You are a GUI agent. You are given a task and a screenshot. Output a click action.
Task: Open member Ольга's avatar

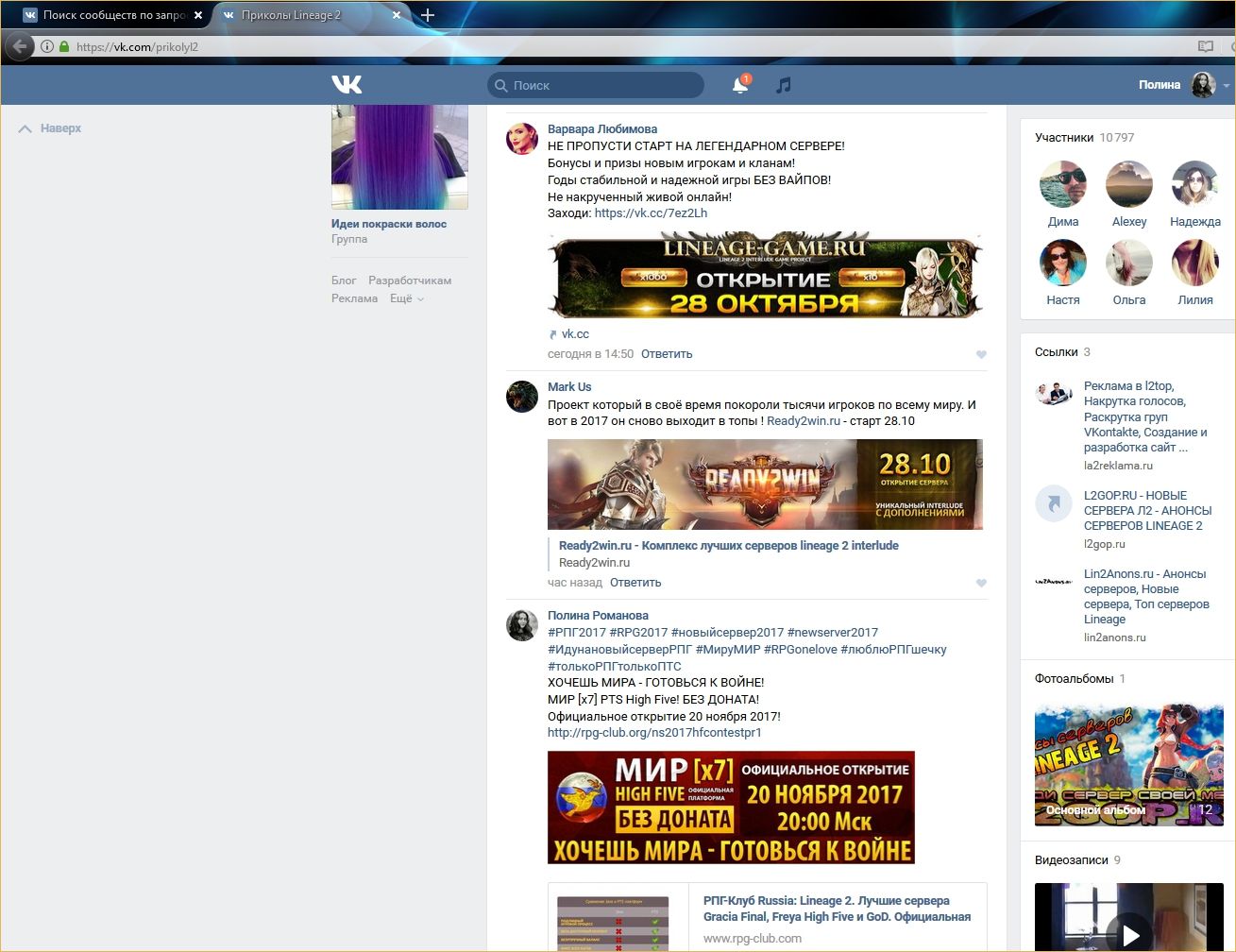pos(1129,263)
